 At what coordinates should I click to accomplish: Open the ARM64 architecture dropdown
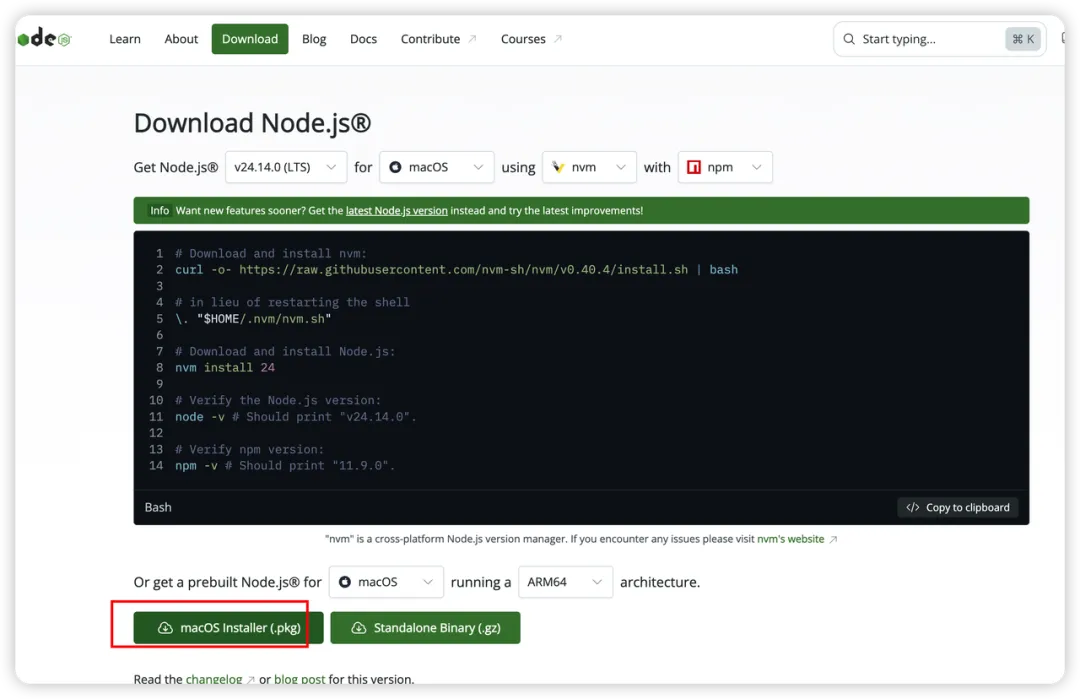tap(565, 582)
